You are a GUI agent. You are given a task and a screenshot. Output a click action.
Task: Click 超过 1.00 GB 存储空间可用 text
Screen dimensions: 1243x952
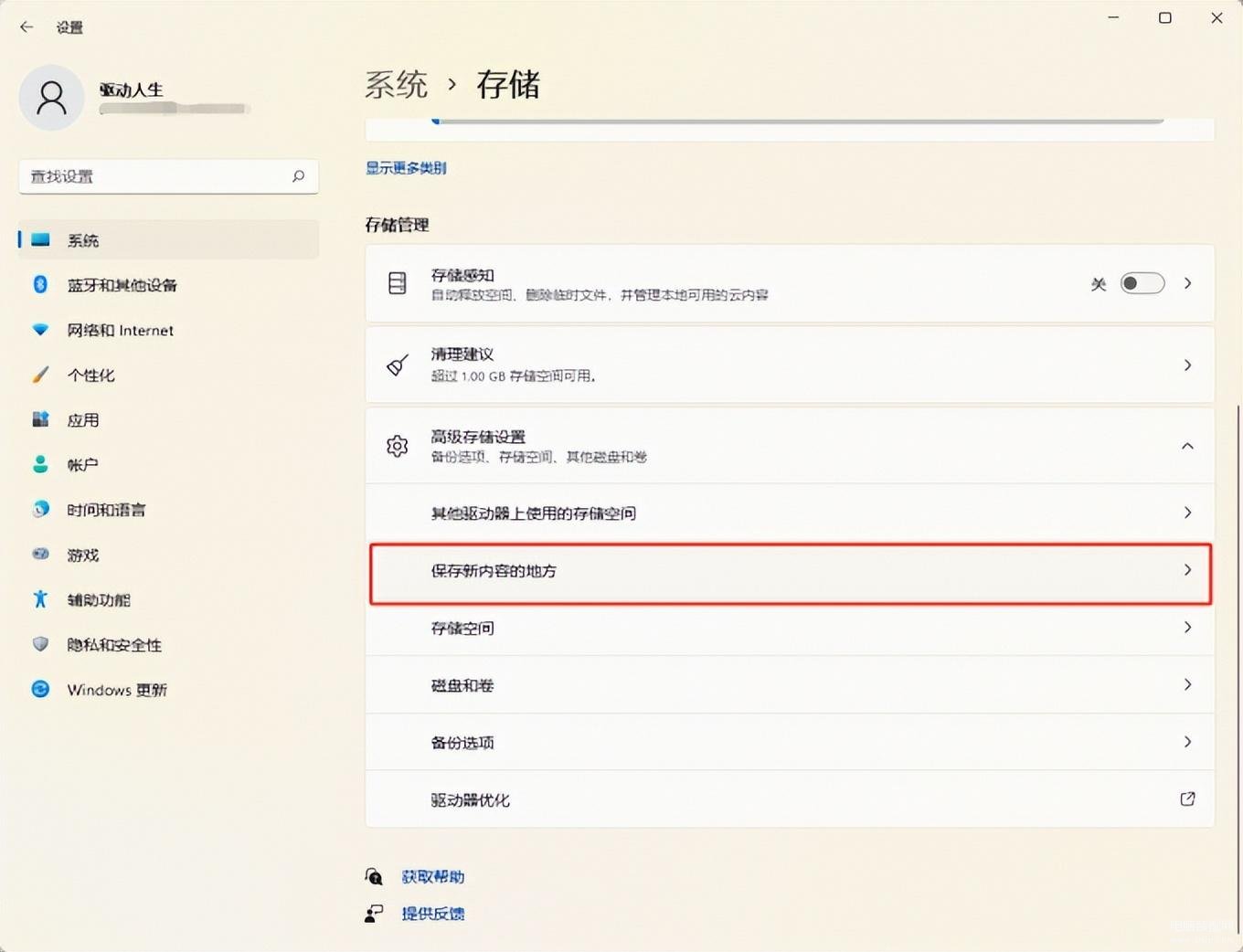tap(514, 376)
